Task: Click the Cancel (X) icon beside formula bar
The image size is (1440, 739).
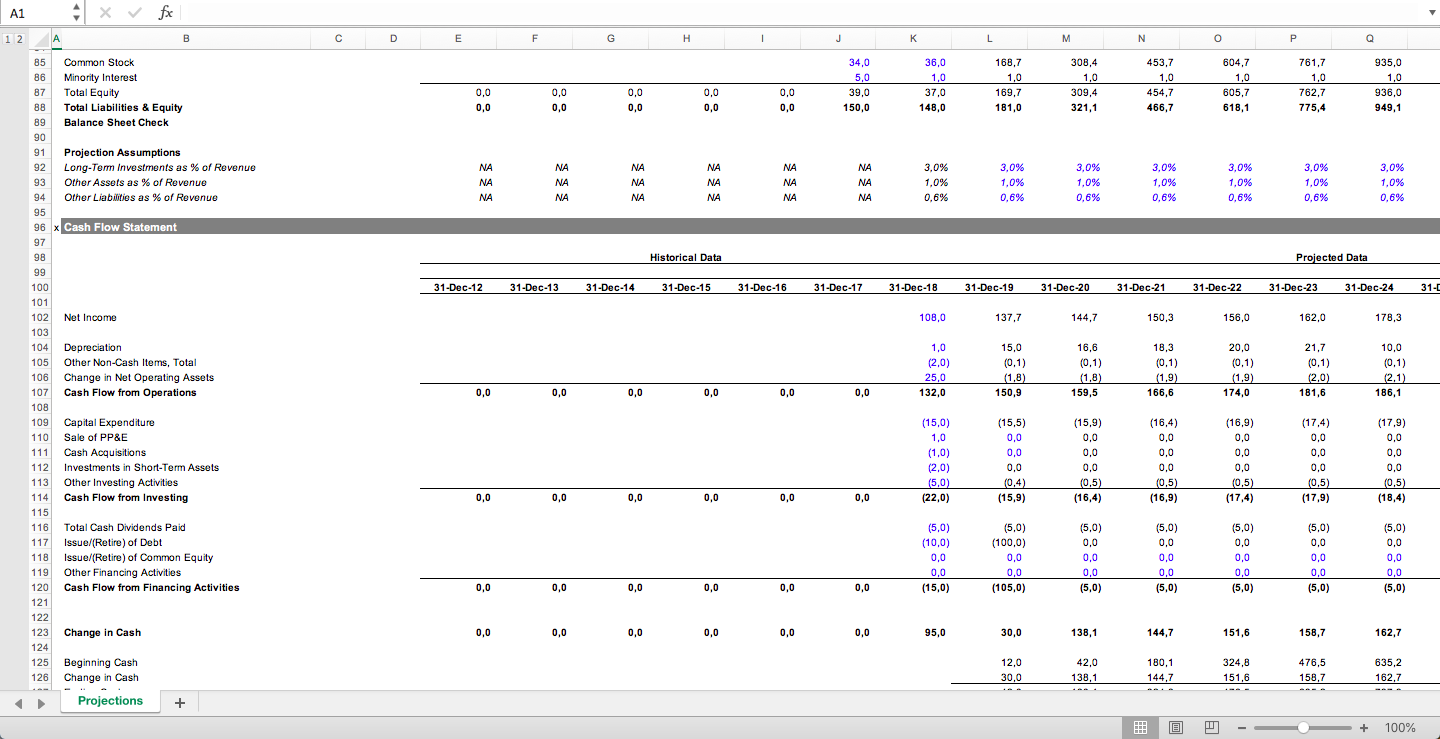Action: pyautogui.click(x=104, y=12)
